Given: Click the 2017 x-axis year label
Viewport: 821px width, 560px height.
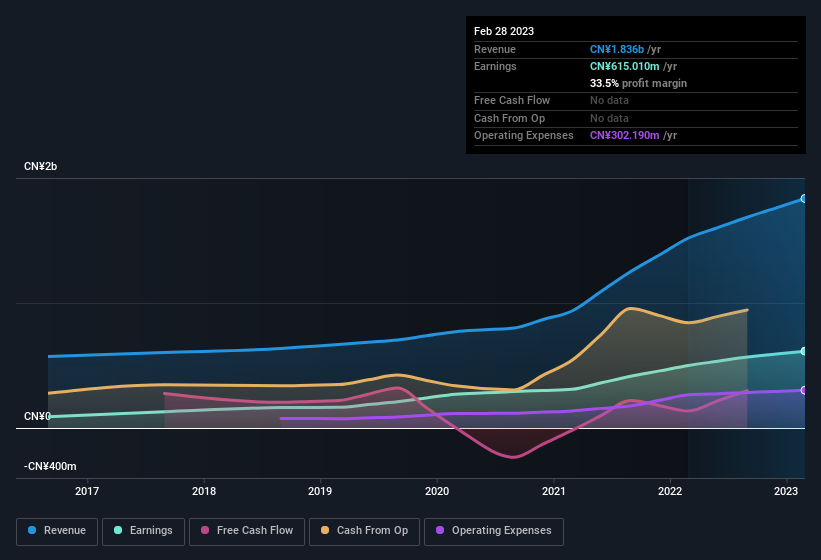Looking at the screenshot, I should [x=87, y=491].
